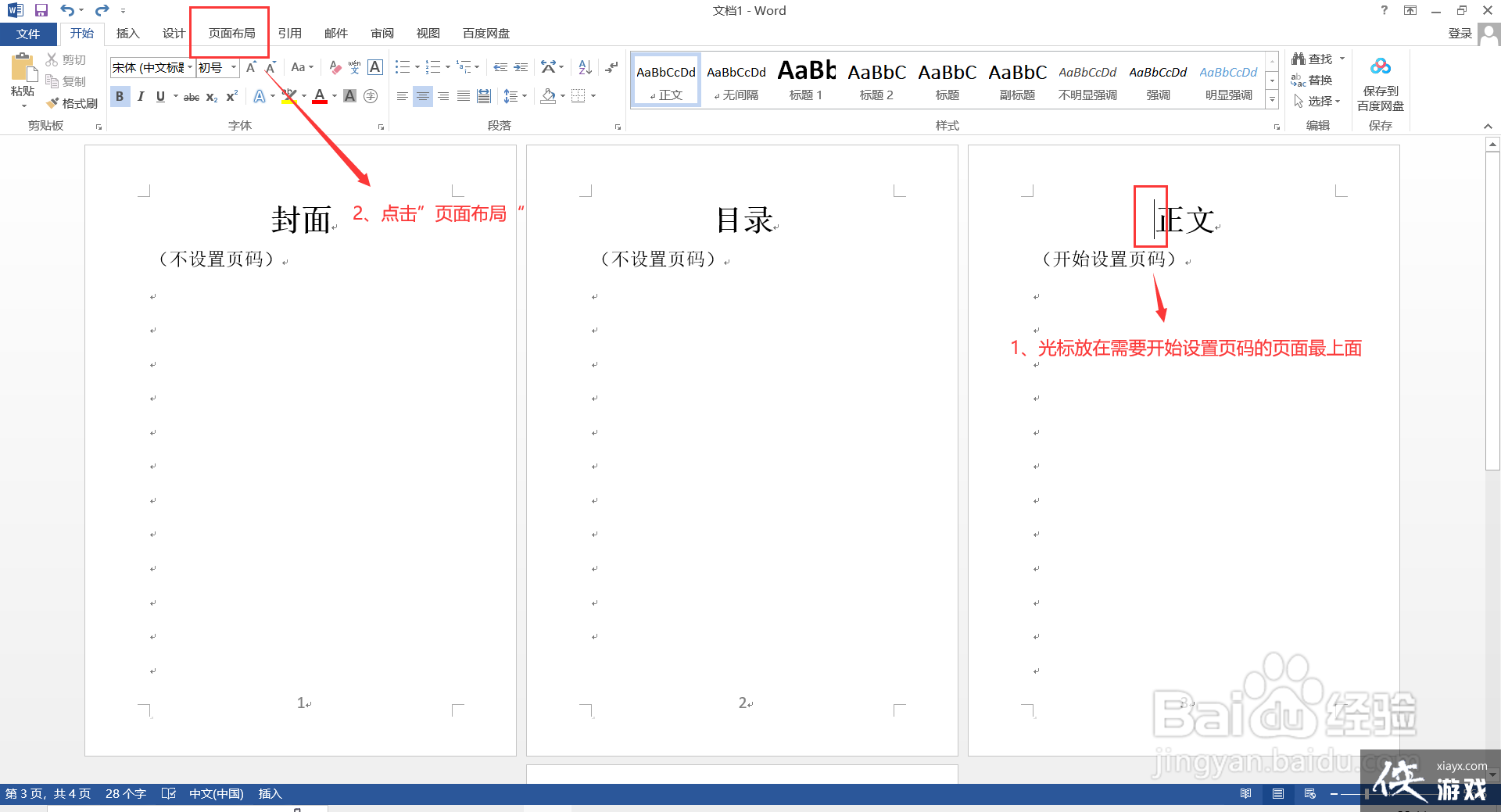
Task: Toggle subscript formatting
Action: coord(212,96)
